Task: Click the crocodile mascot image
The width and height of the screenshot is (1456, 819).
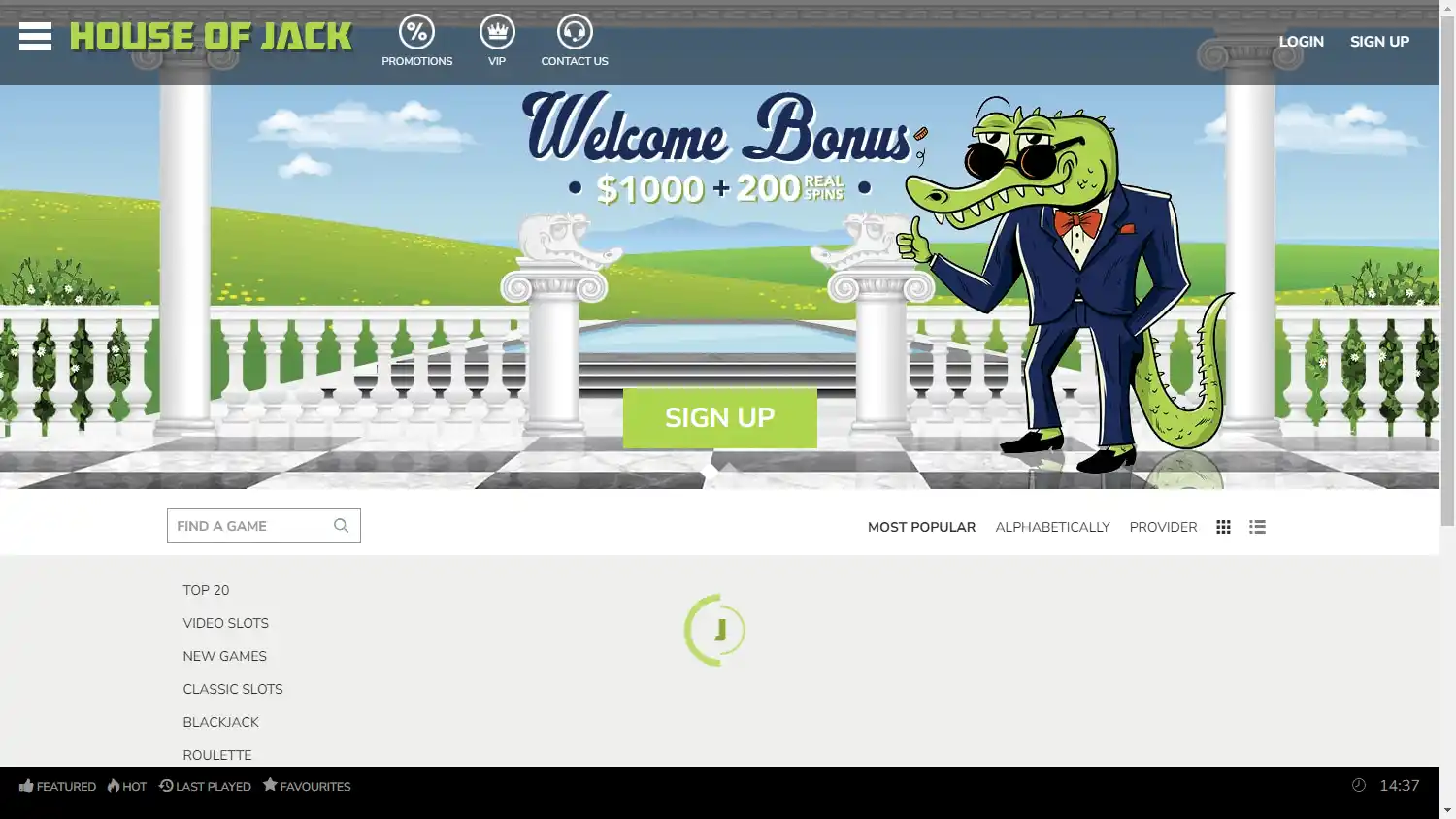Action: tap(1068, 286)
